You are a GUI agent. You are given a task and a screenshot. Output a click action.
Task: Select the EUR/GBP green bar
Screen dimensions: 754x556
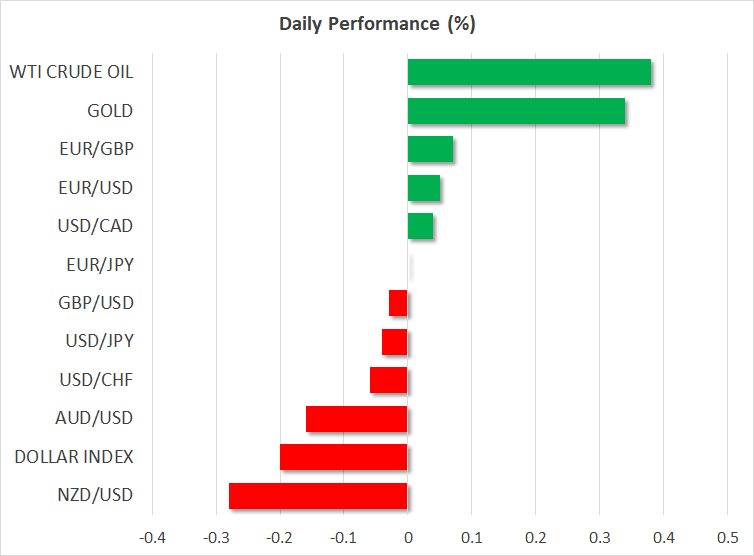click(430, 149)
